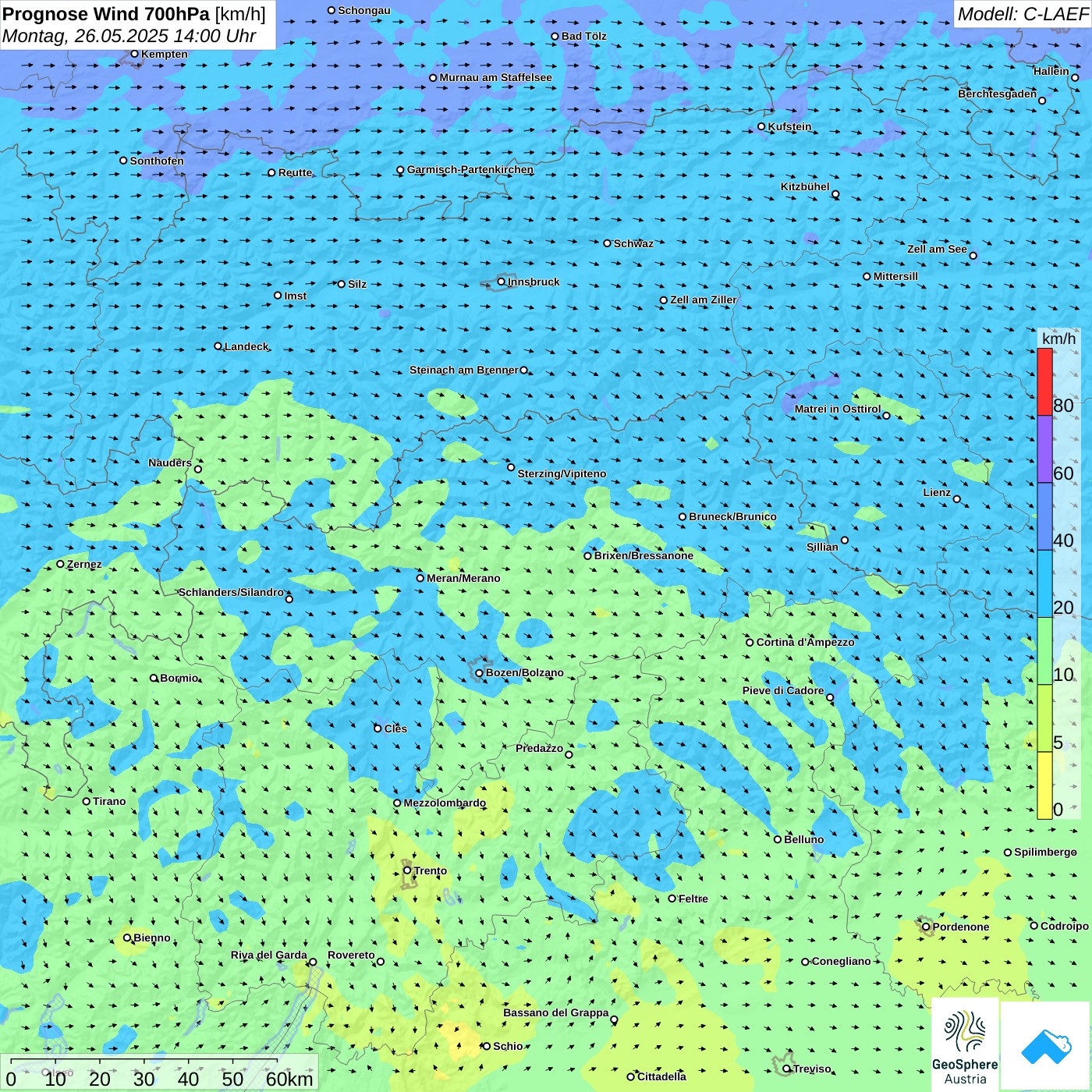Click the Sterzing/Vipiteno location dot
This screenshot has width=1092, height=1092.
coord(511,467)
